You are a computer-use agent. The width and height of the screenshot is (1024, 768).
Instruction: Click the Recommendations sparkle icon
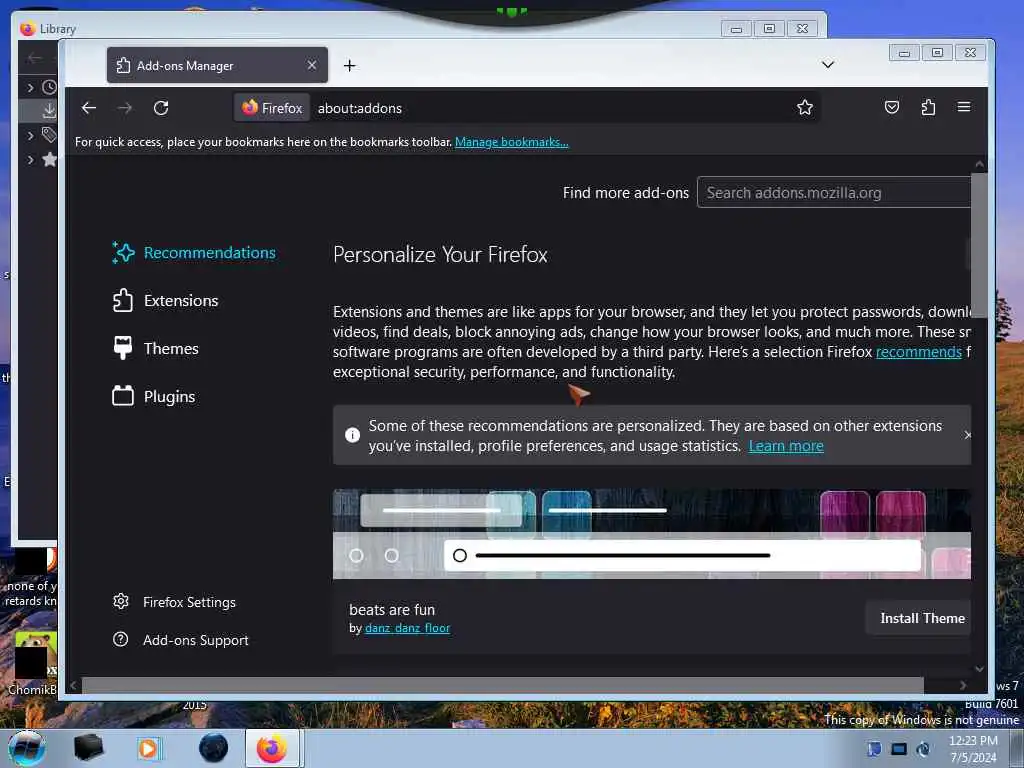click(x=123, y=253)
